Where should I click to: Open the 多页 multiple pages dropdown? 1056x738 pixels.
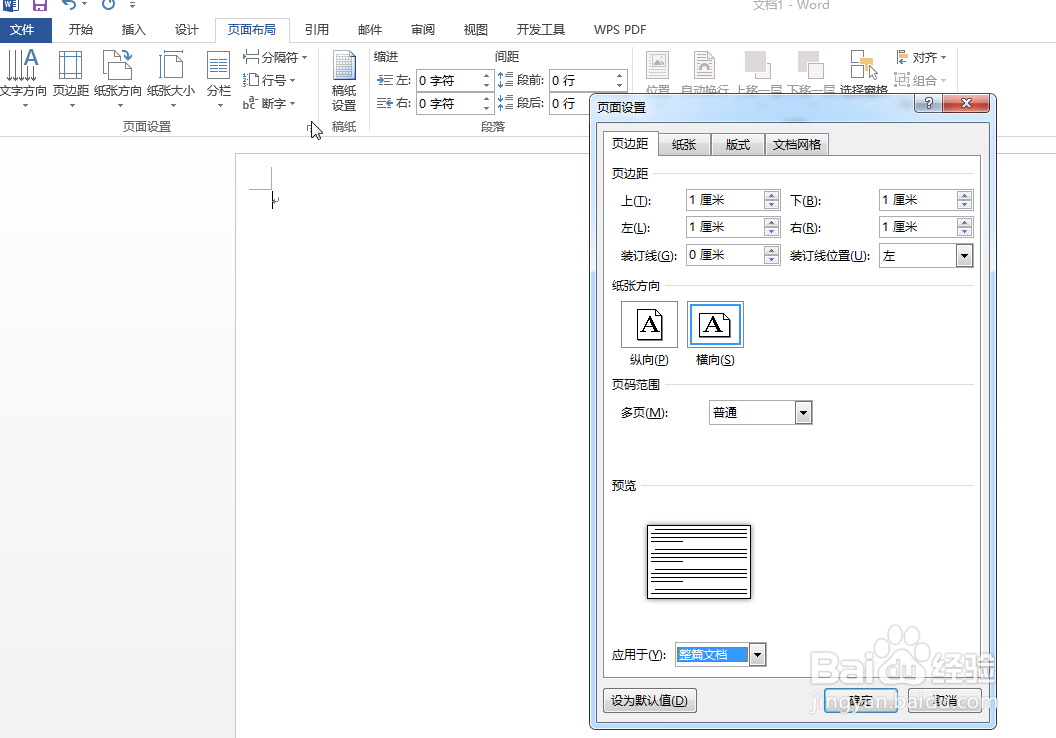(x=803, y=413)
